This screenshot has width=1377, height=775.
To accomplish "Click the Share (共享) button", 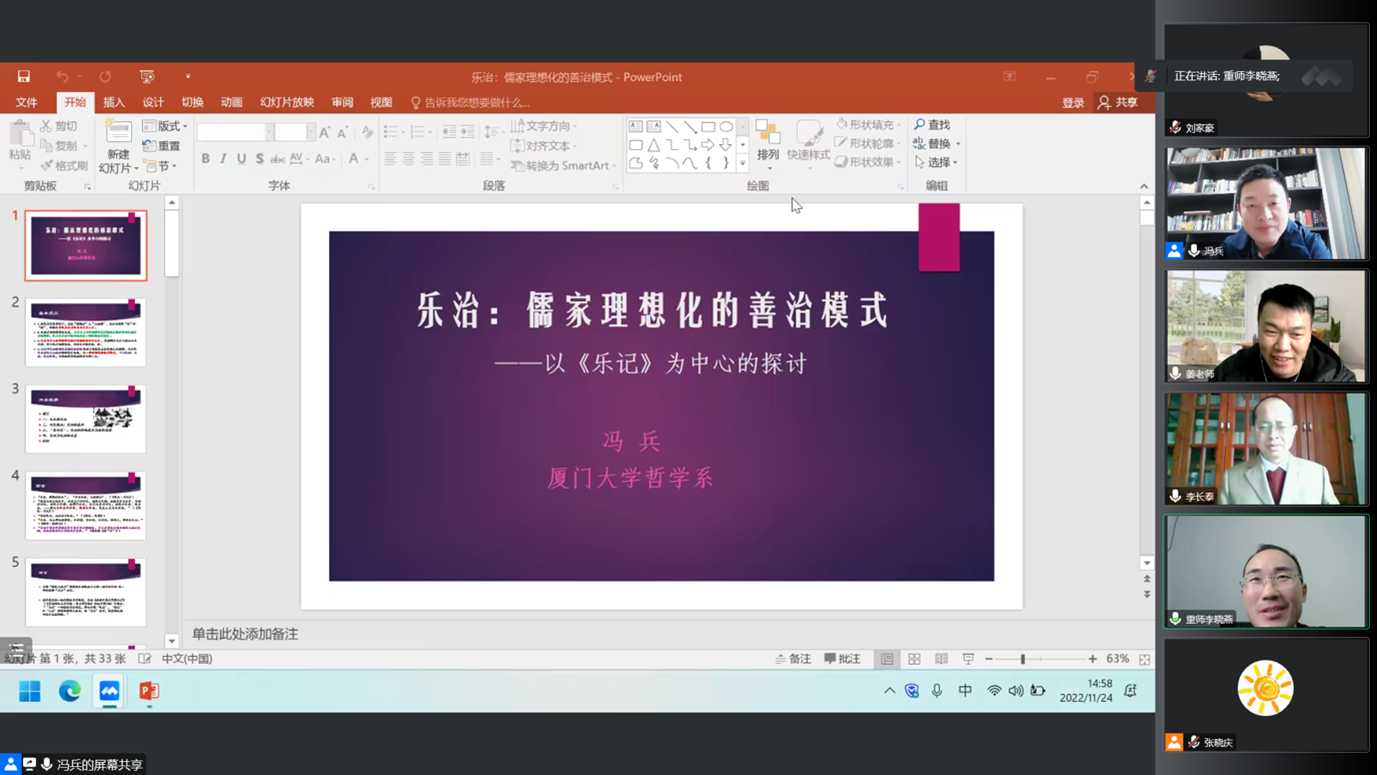I will pos(1118,102).
